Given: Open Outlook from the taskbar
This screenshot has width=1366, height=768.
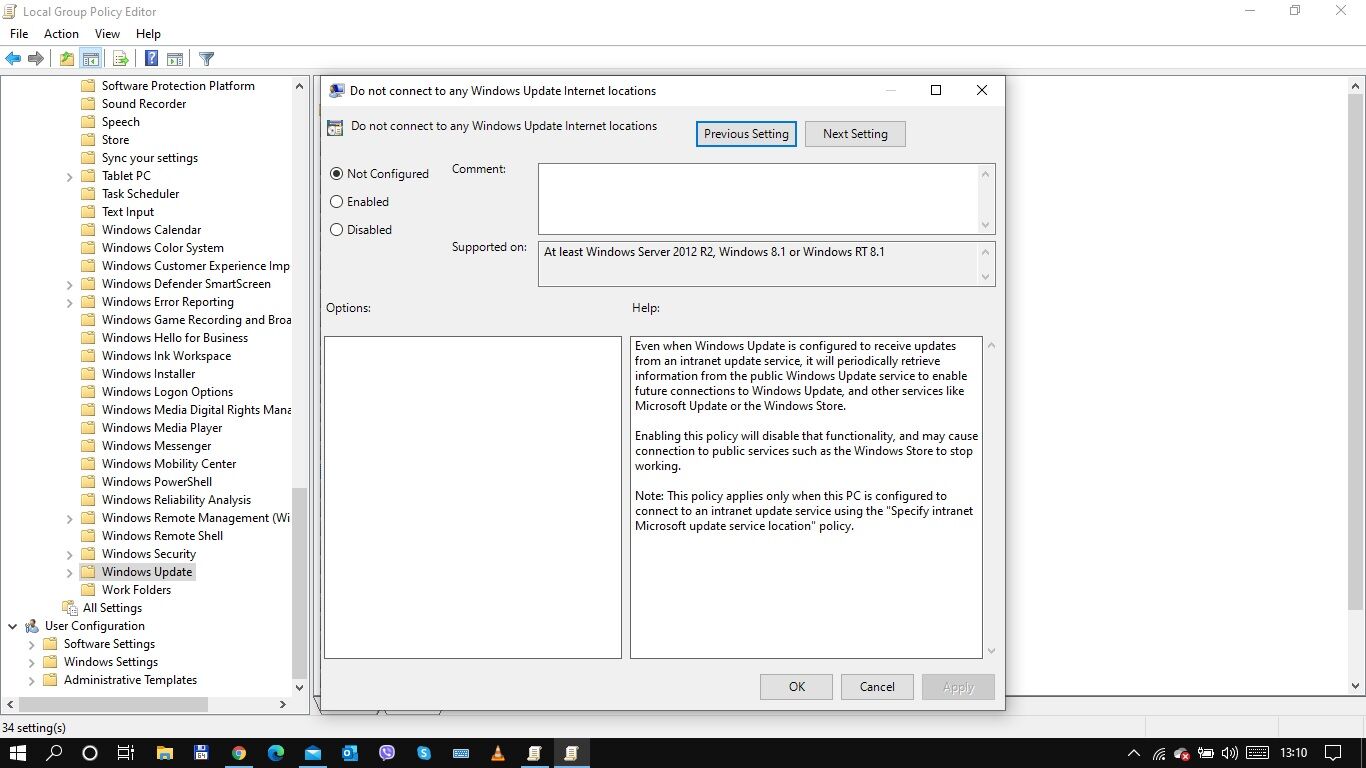Looking at the screenshot, I should [x=350, y=753].
